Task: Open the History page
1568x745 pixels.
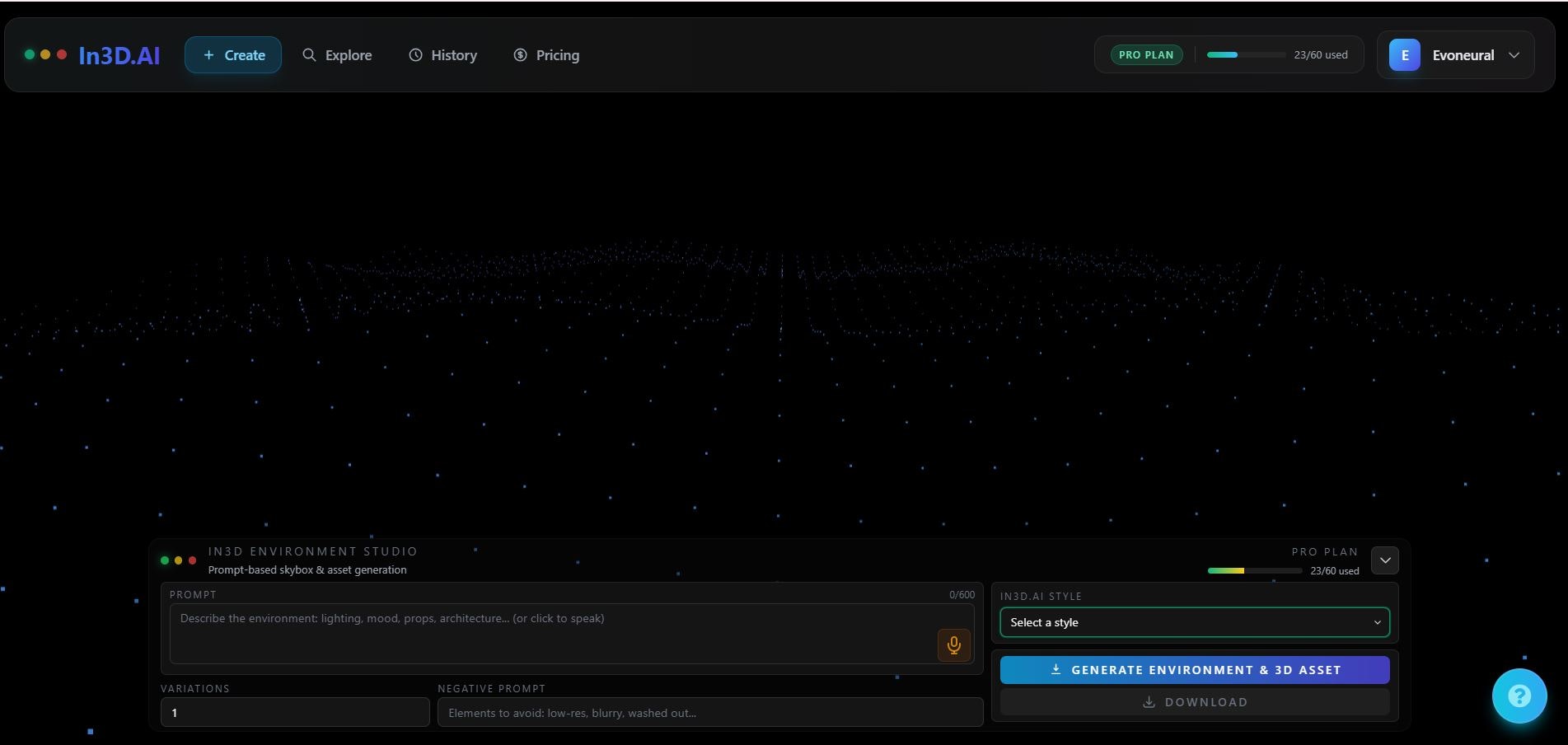Action: pos(453,54)
